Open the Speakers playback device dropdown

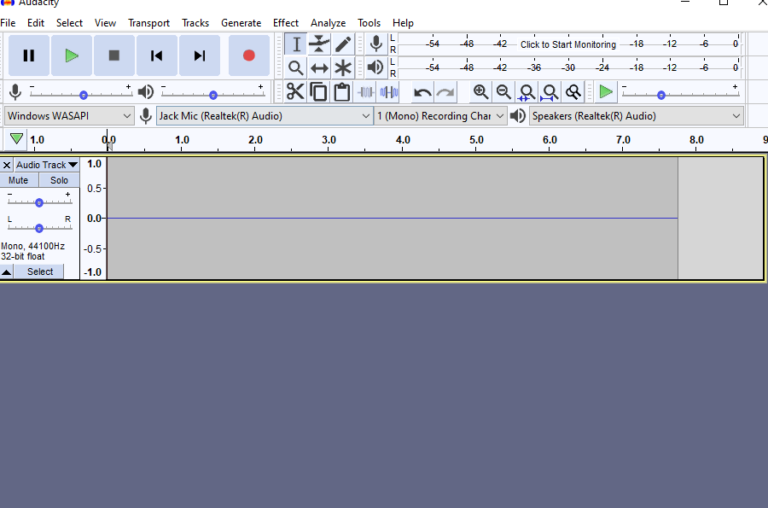pyautogui.click(x=636, y=116)
